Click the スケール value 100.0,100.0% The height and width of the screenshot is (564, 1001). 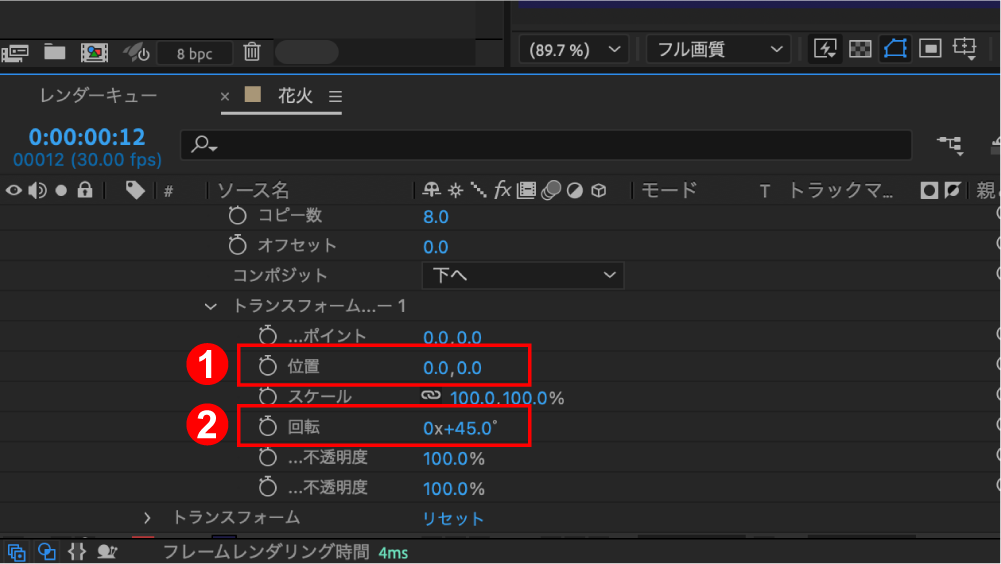[507, 398]
